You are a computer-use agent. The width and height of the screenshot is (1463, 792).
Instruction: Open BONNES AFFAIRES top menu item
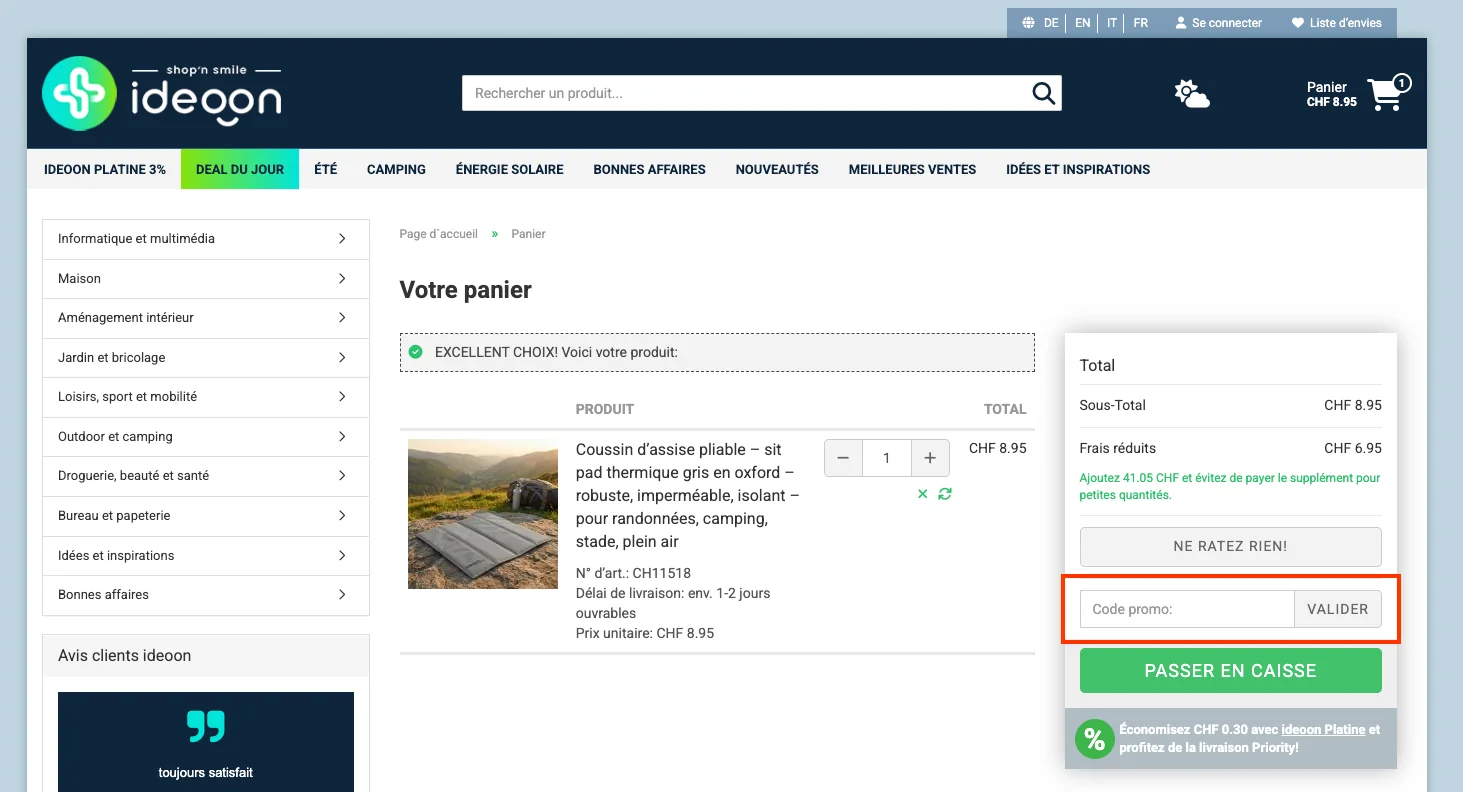pyautogui.click(x=650, y=169)
